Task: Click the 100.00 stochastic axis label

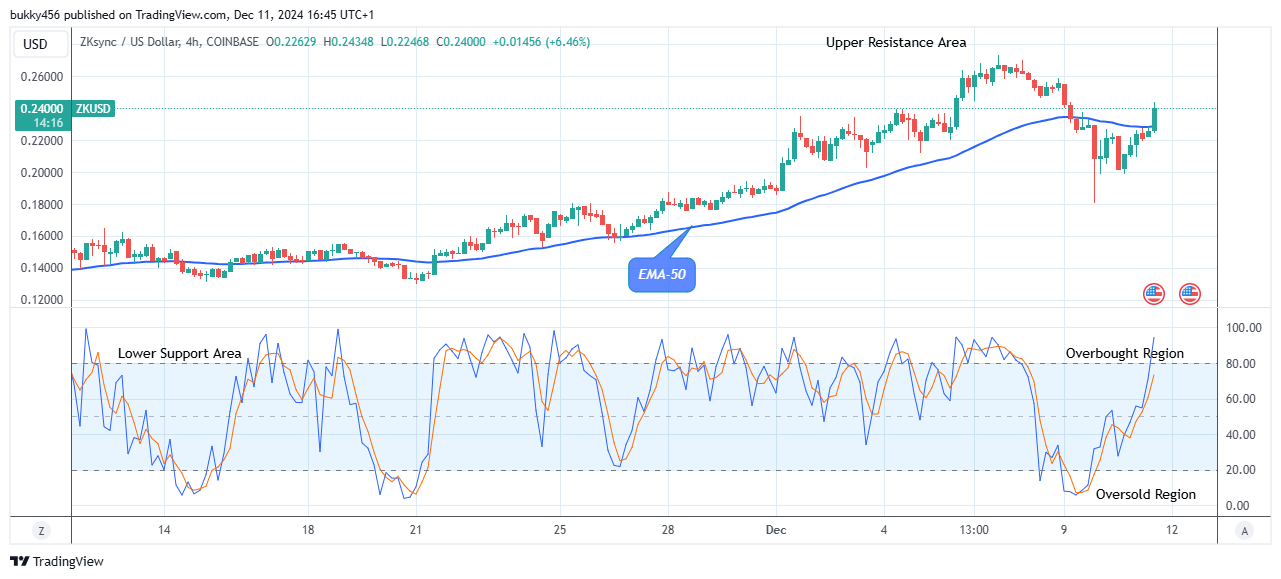Action: coord(1244,328)
